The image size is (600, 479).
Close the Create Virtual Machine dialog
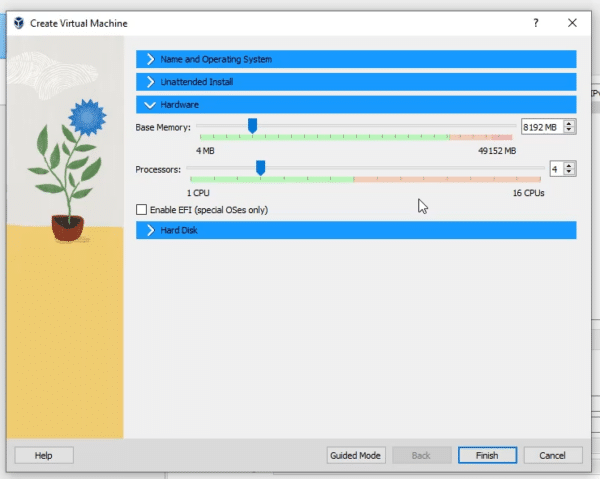point(572,22)
